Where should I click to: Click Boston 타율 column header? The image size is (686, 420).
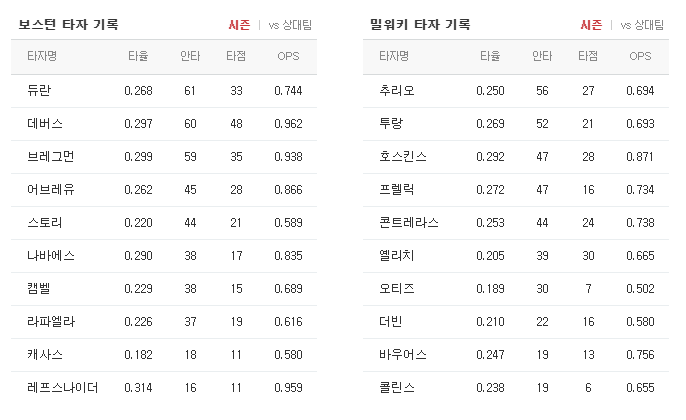[x=138, y=56]
